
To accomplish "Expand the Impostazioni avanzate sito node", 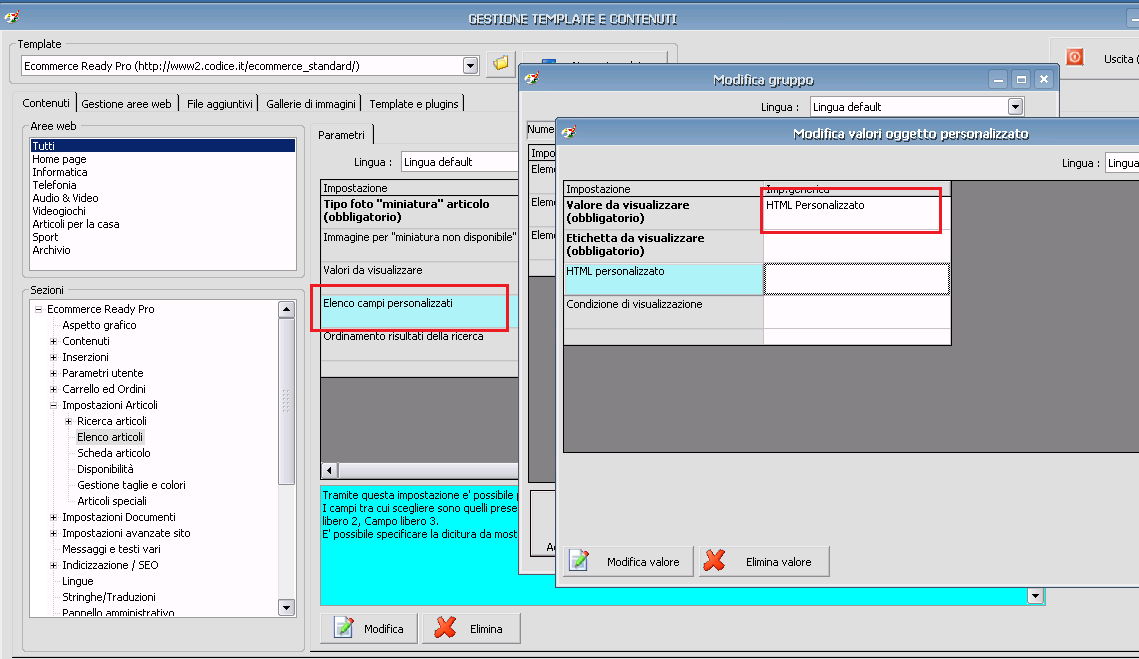I will 53,533.
